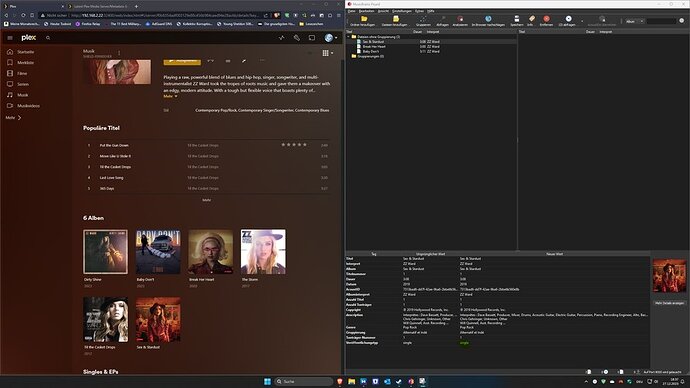Open the Extras menu in Picard
Screen dimensions: 690x388
pyautogui.click(x=419, y=11)
